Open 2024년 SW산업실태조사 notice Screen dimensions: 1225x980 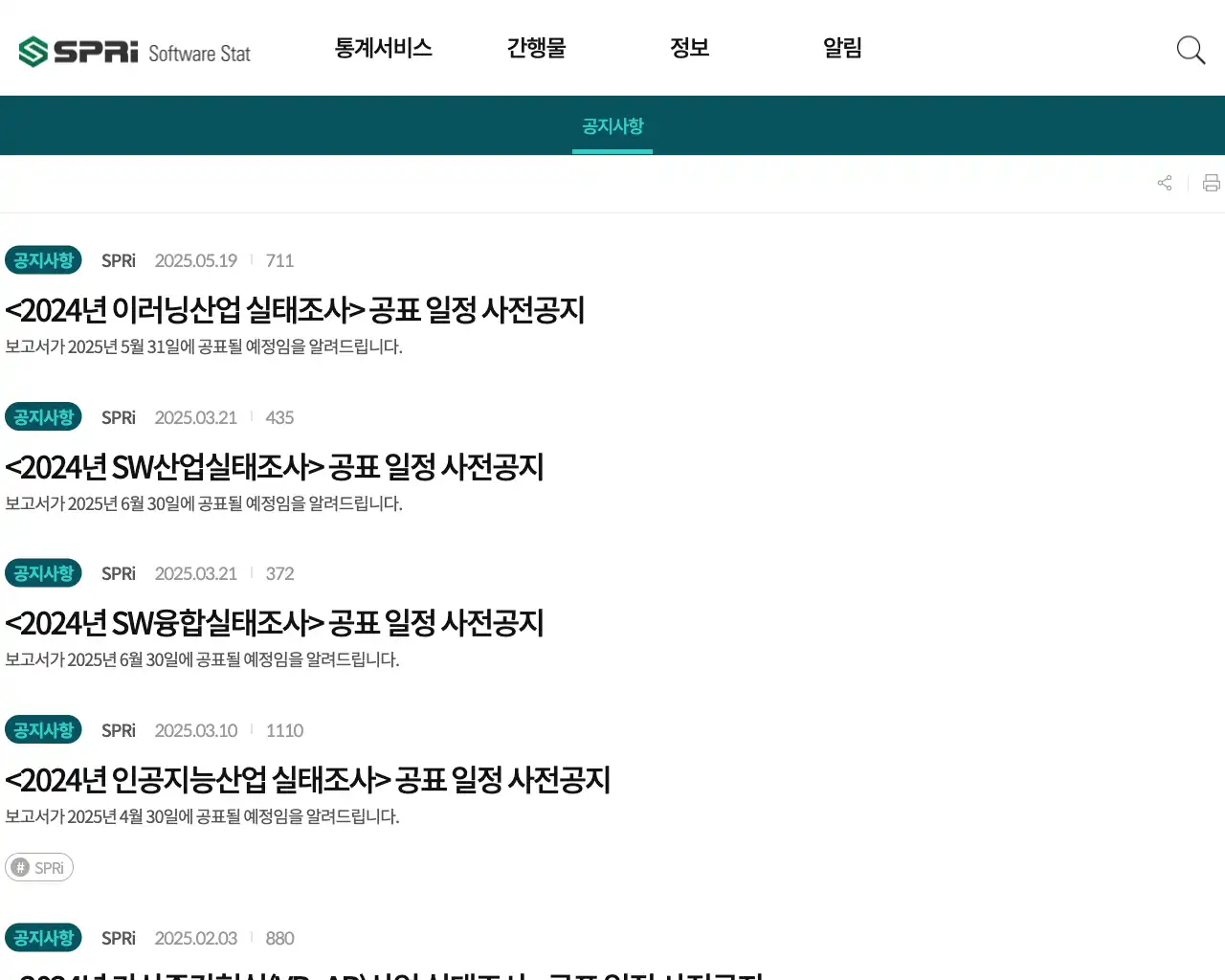point(275,467)
